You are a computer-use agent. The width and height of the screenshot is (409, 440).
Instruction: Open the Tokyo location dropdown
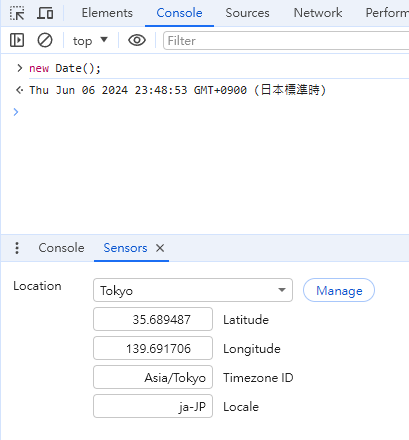(193, 290)
